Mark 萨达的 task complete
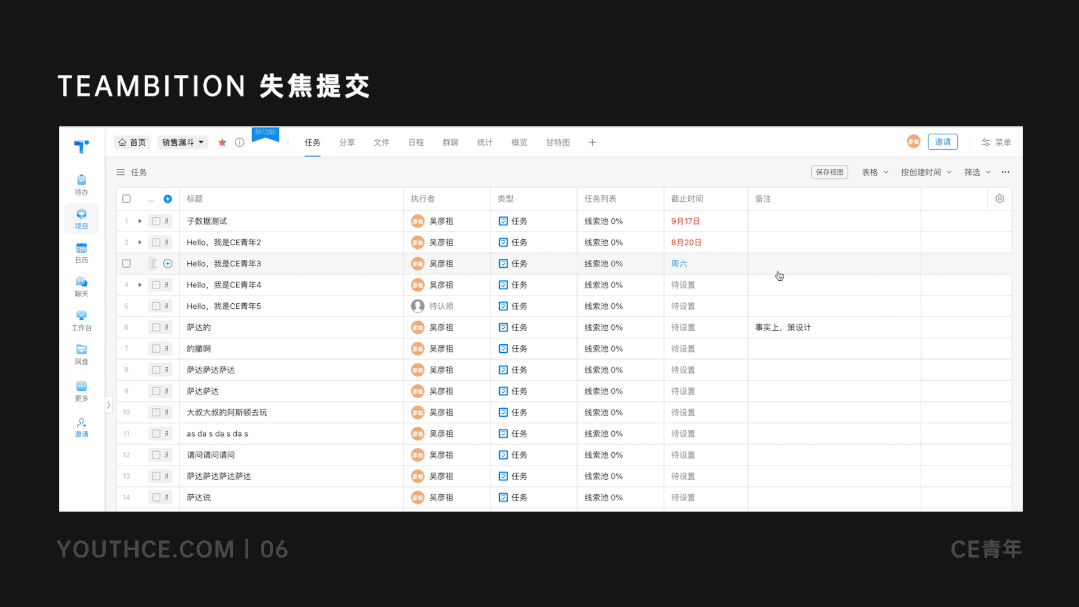Screen dimensions: 1079x607 156,328
